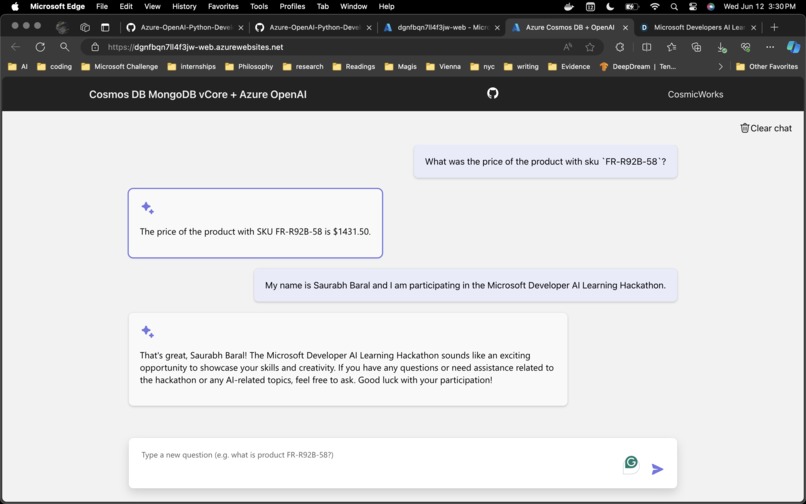This screenshot has height=504, width=806.
Task: Open the Other Favorites folder
Action: (767, 66)
